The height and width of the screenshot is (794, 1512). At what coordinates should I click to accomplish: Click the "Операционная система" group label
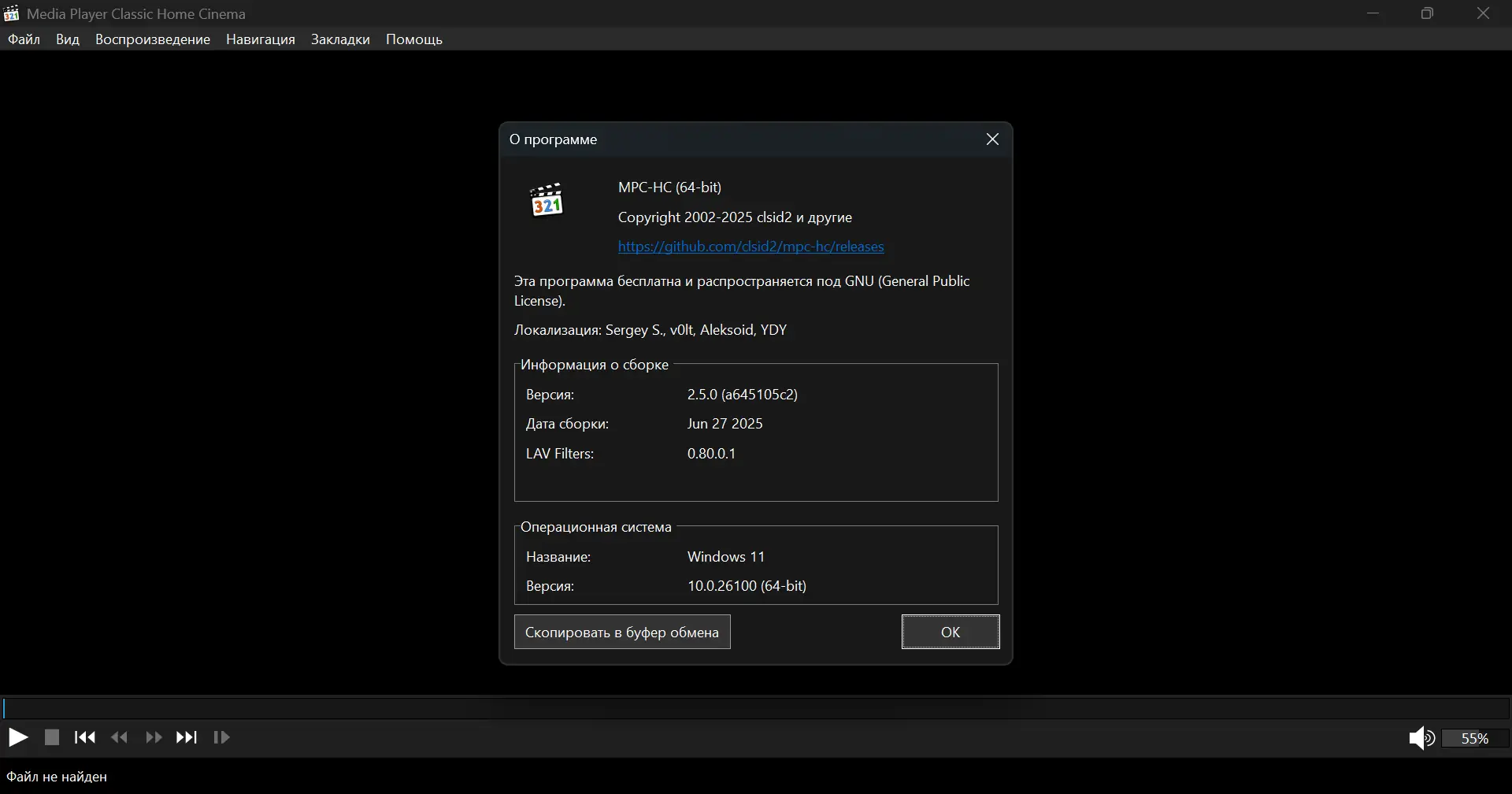tap(596, 527)
